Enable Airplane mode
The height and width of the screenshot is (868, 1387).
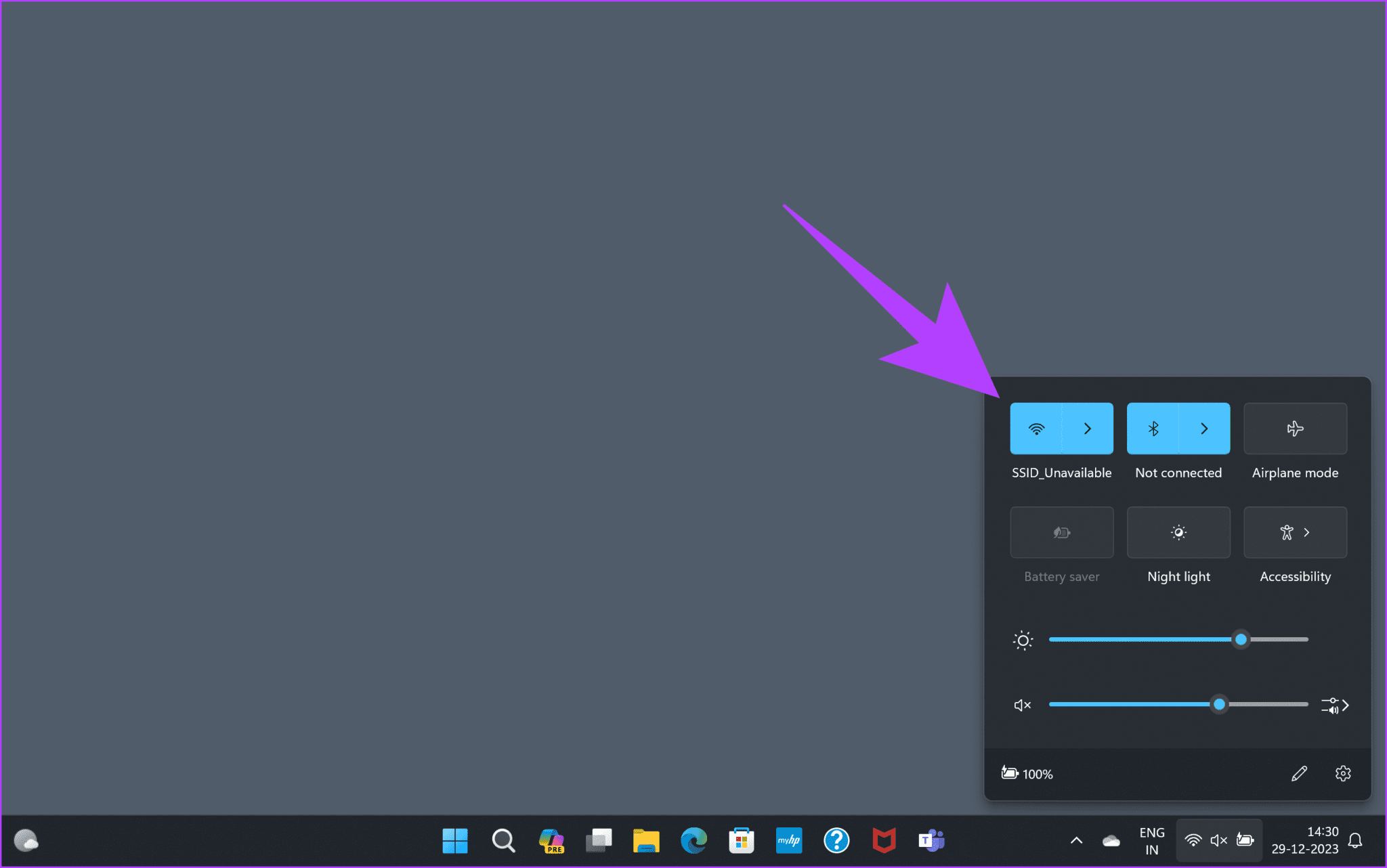tap(1294, 428)
